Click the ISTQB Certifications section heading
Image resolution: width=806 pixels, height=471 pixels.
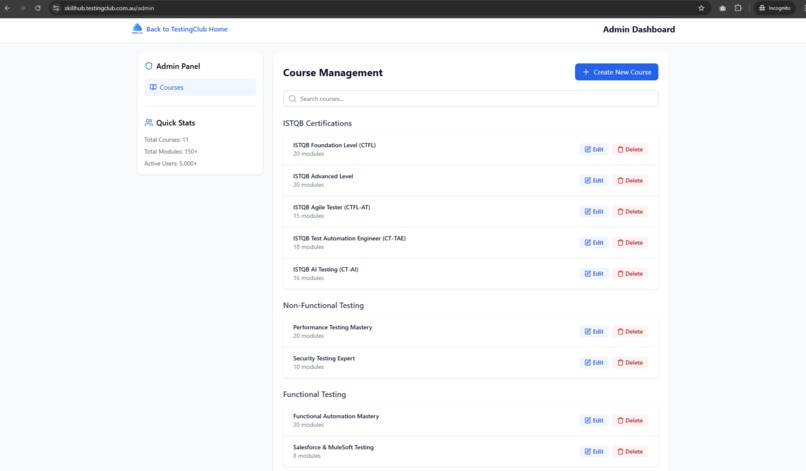[x=317, y=123]
